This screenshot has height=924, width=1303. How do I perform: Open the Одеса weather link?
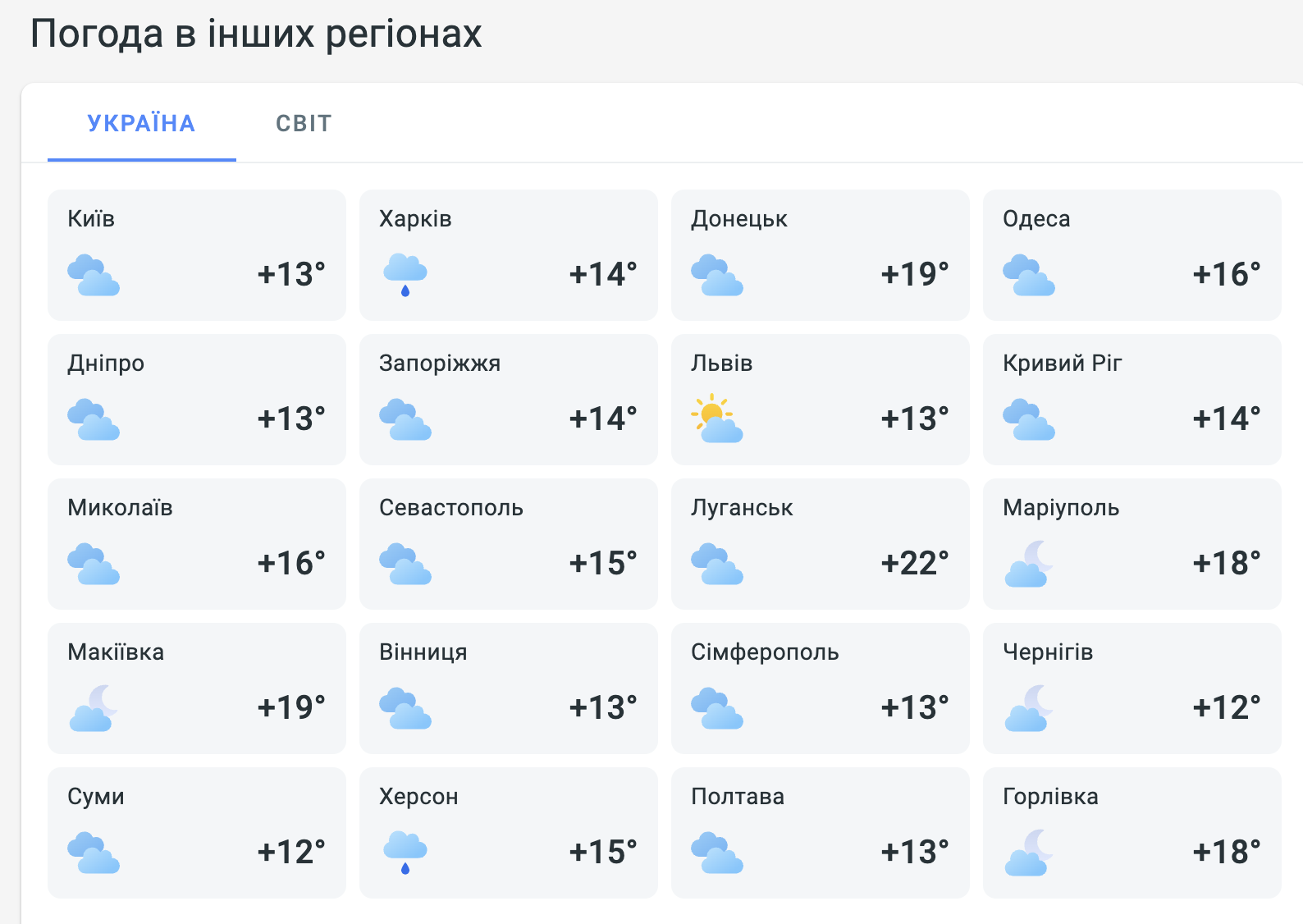[x=1132, y=255]
